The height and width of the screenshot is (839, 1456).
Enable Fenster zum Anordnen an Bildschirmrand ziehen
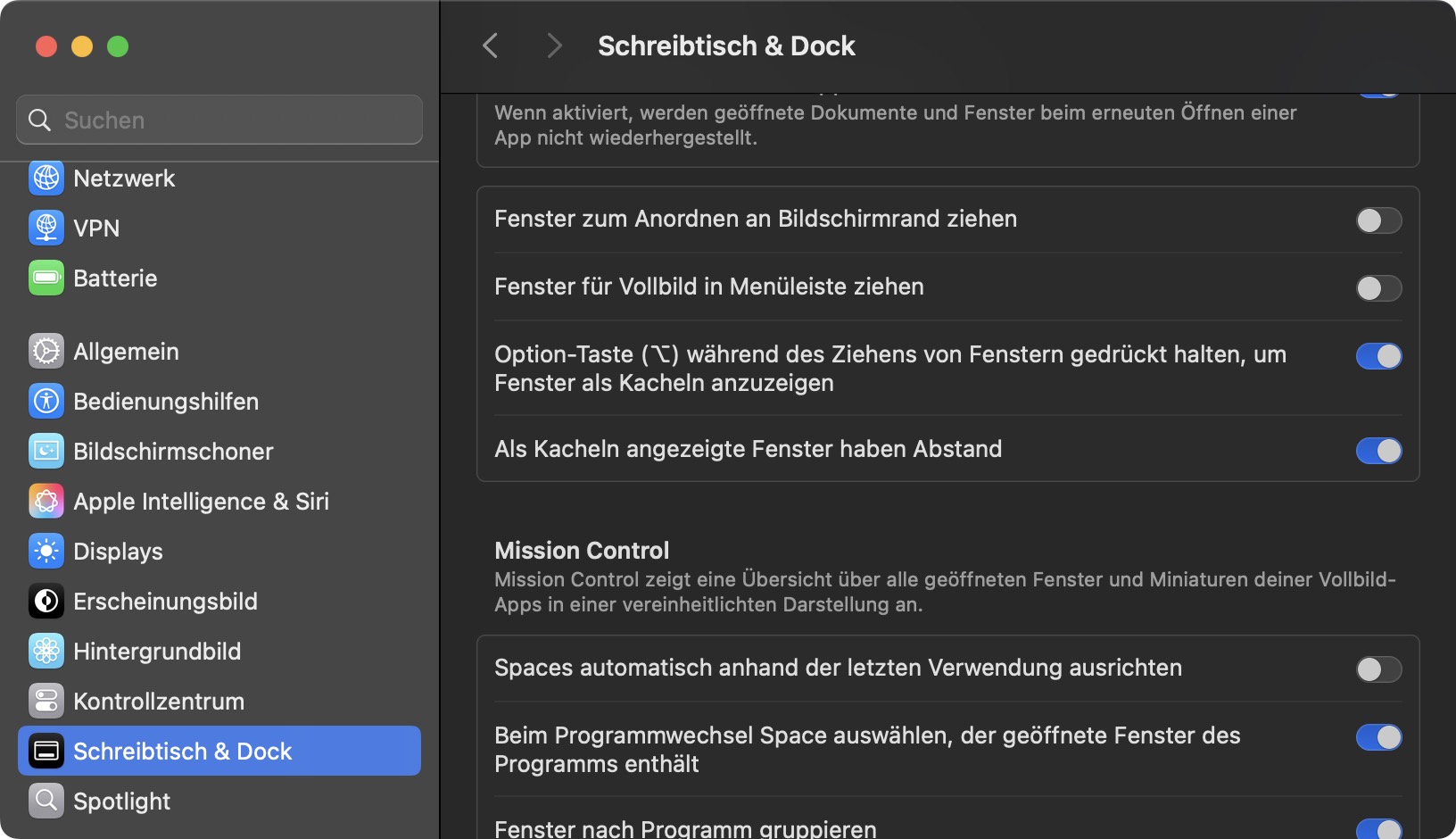point(1378,220)
